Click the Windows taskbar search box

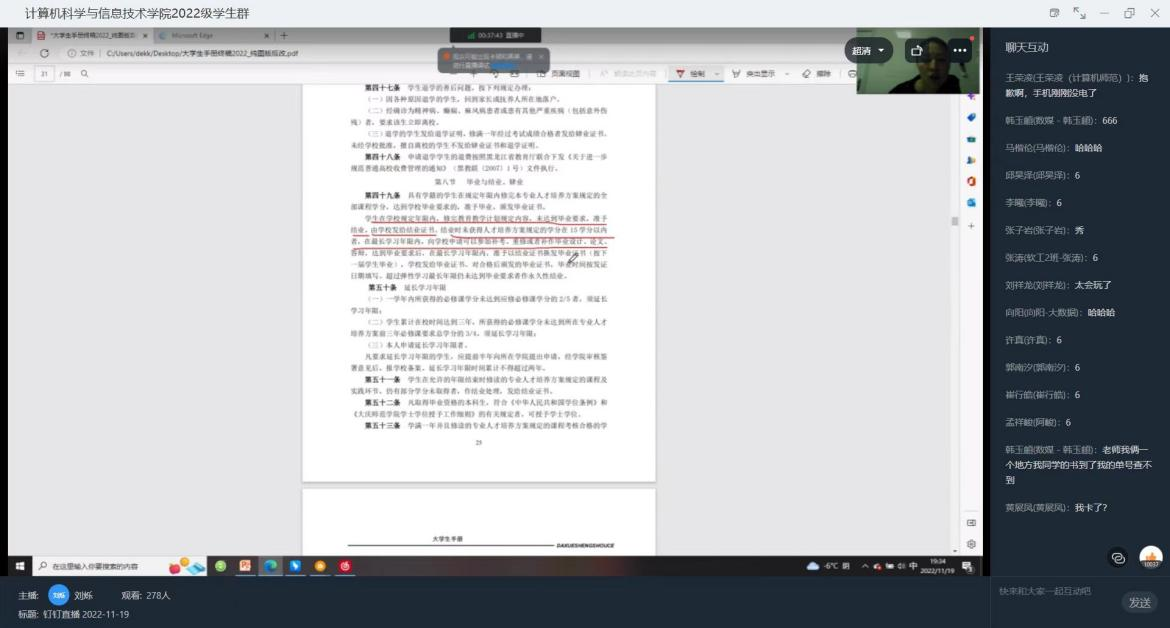point(100,566)
